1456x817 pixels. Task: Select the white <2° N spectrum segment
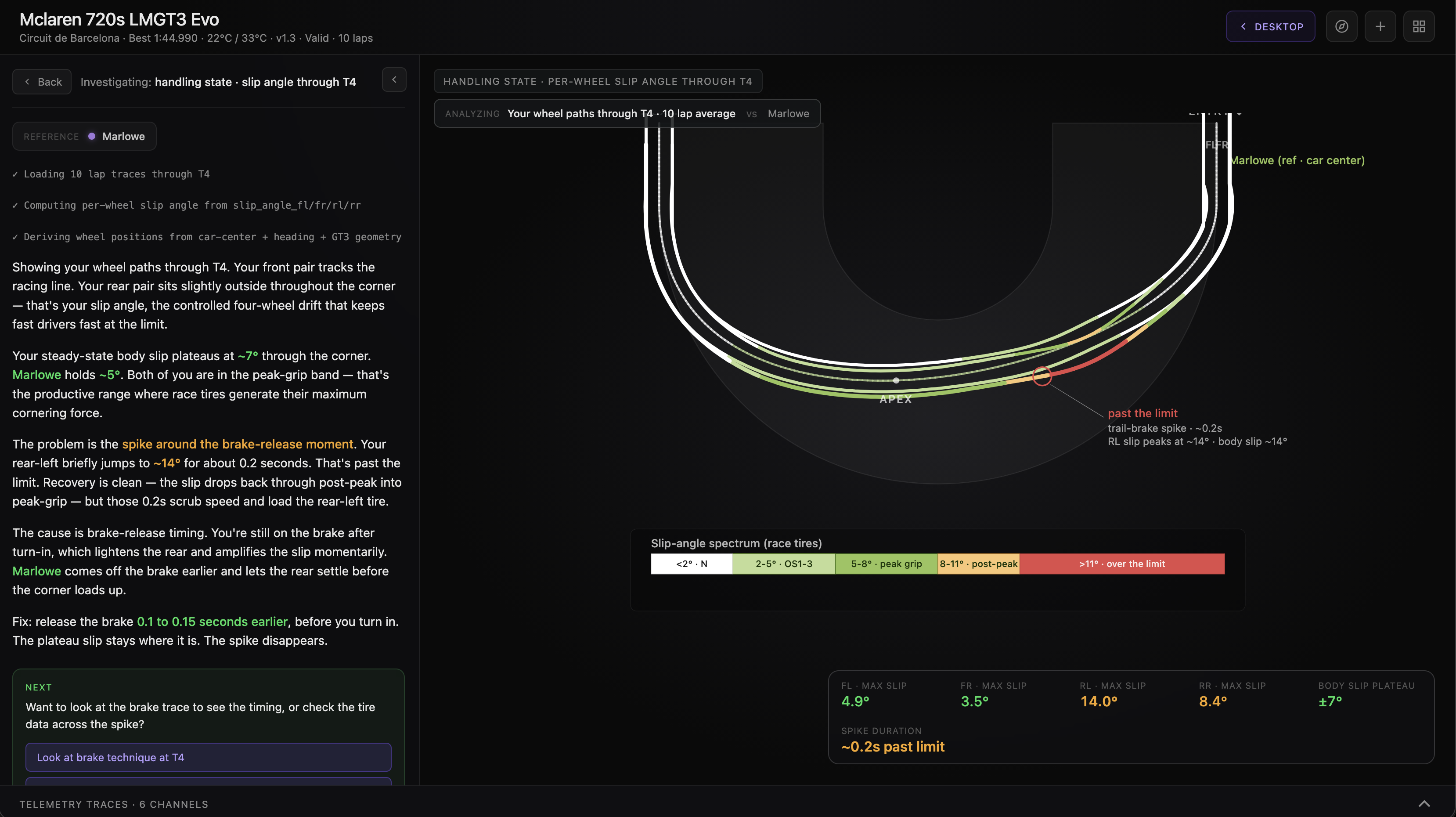(x=691, y=564)
